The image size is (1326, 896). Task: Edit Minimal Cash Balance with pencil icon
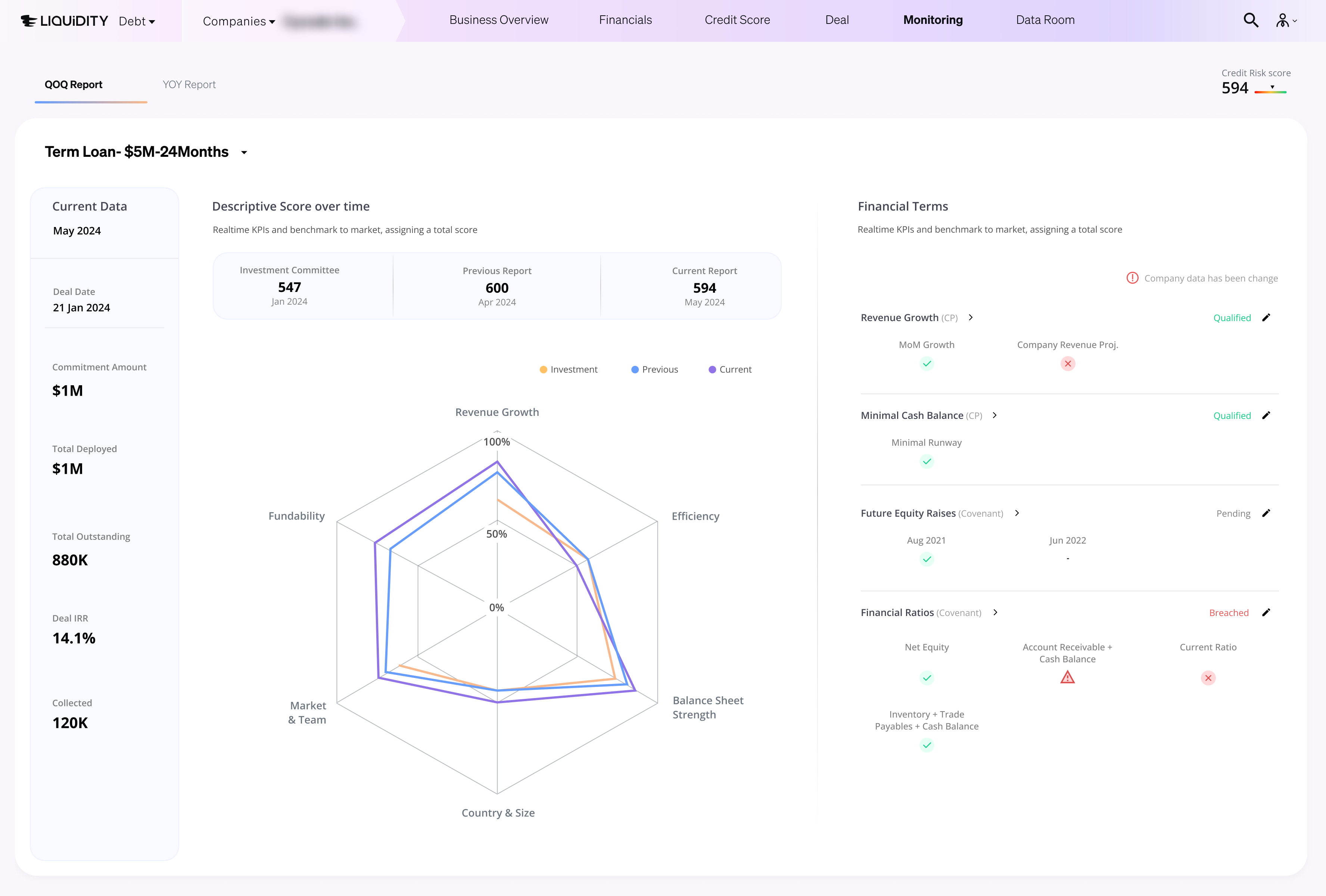click(x=1266, y=416)
